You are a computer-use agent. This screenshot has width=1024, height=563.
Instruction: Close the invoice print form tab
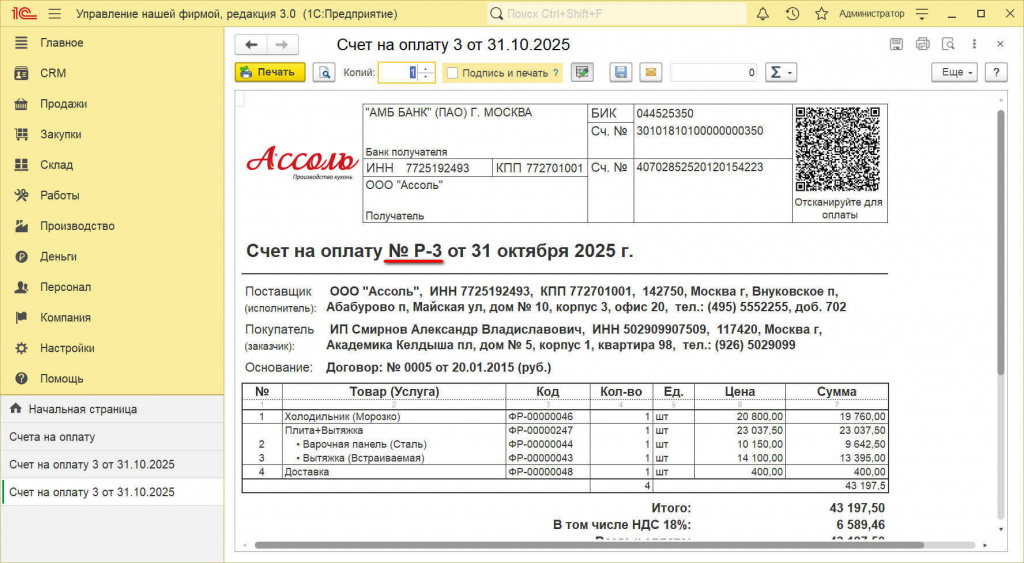(x=1000, y=44)
